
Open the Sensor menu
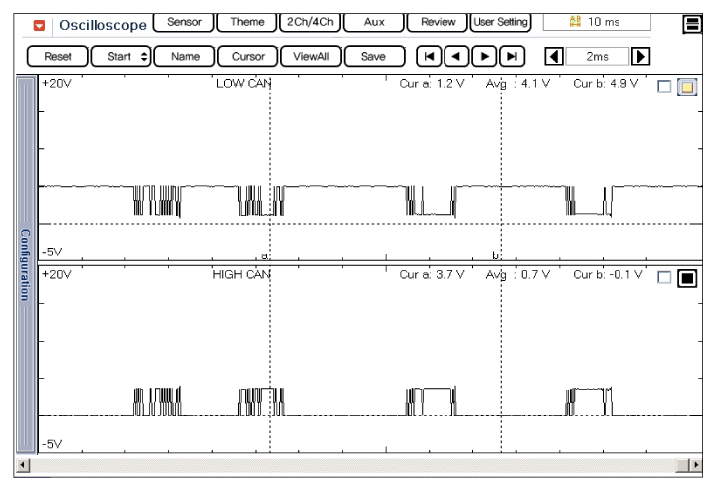[184, 22]
